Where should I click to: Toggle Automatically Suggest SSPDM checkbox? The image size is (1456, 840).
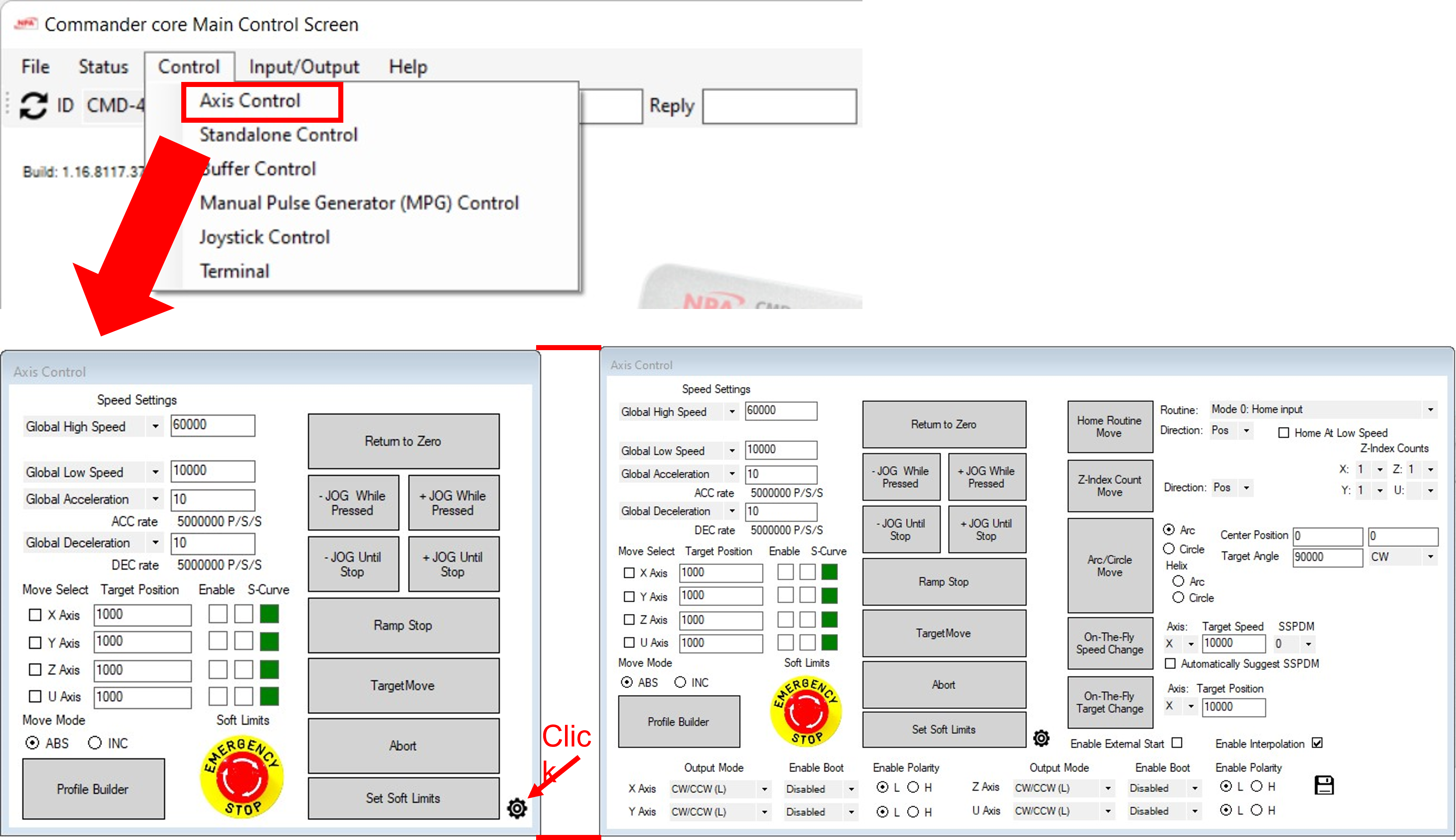coord(1170,663)
